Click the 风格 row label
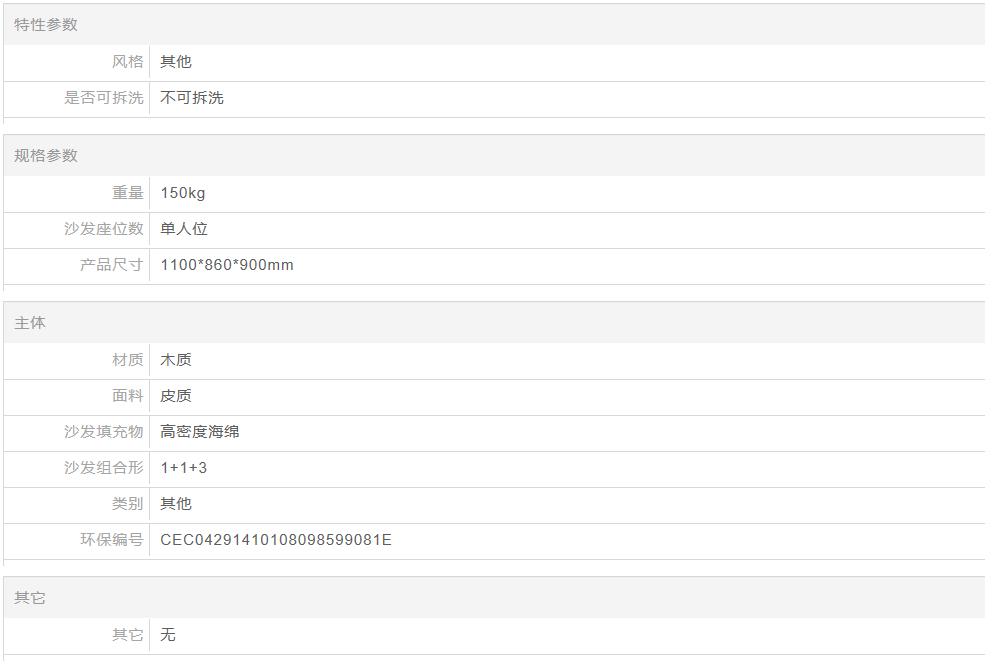The image size is (993, 668). pos(127,62)
